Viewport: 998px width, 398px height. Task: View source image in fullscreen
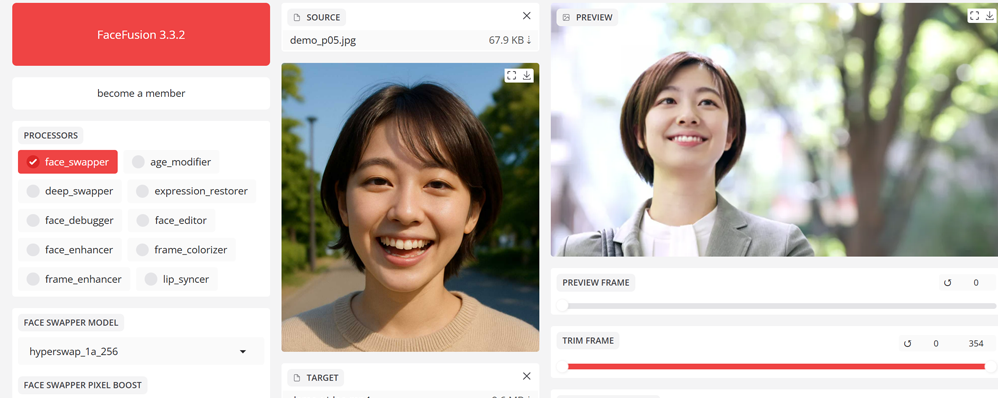(511, 76)
